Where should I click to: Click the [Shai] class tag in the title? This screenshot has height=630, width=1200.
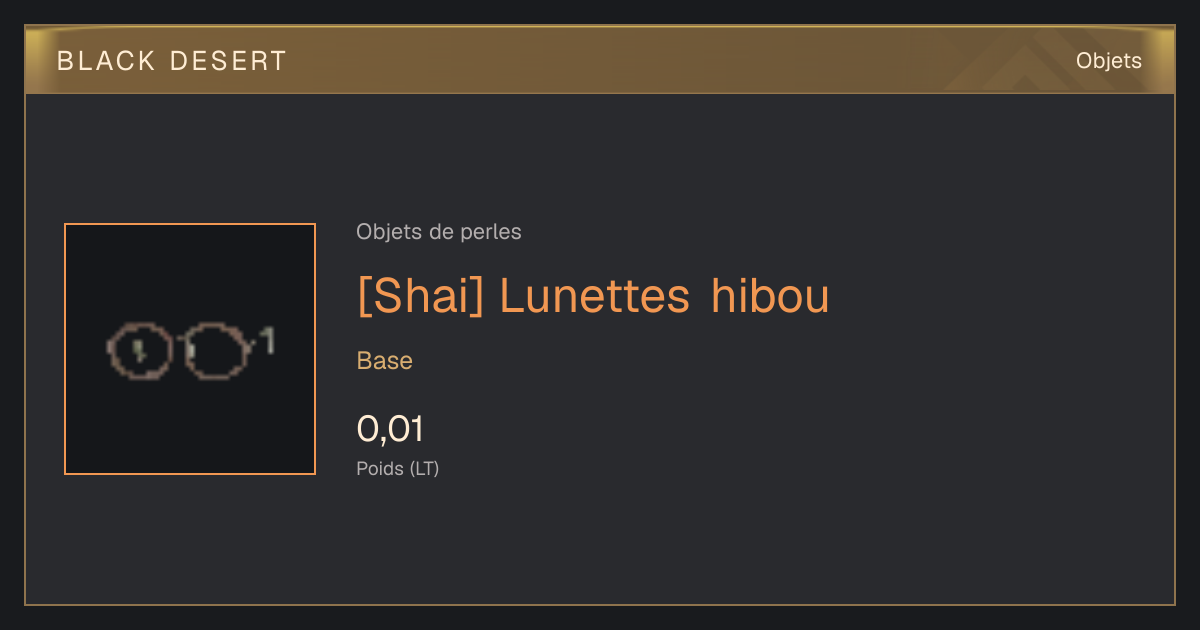(x=421, y=296)
